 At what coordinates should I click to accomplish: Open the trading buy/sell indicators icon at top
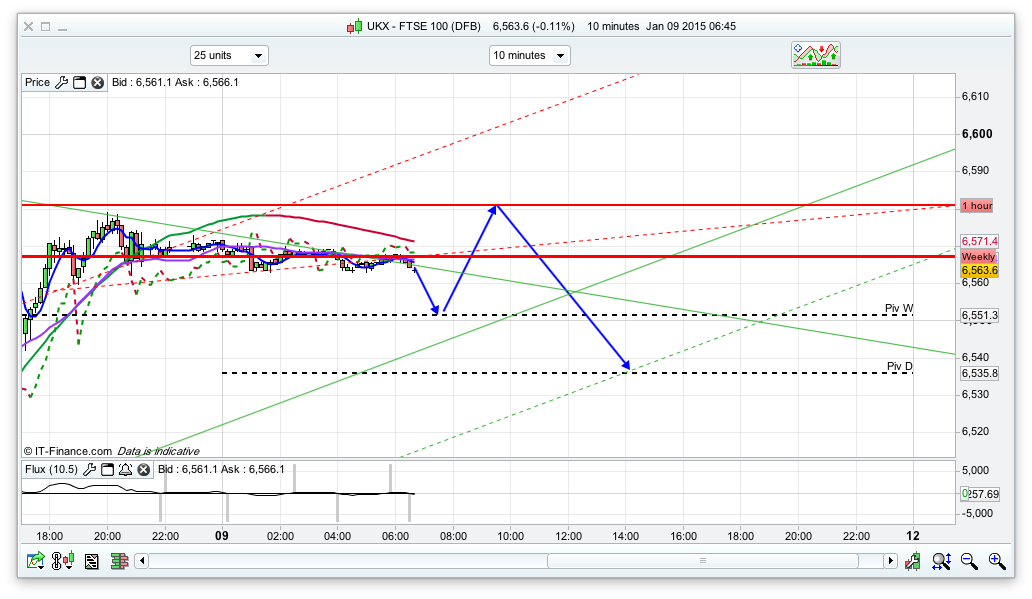click(815, 55)
